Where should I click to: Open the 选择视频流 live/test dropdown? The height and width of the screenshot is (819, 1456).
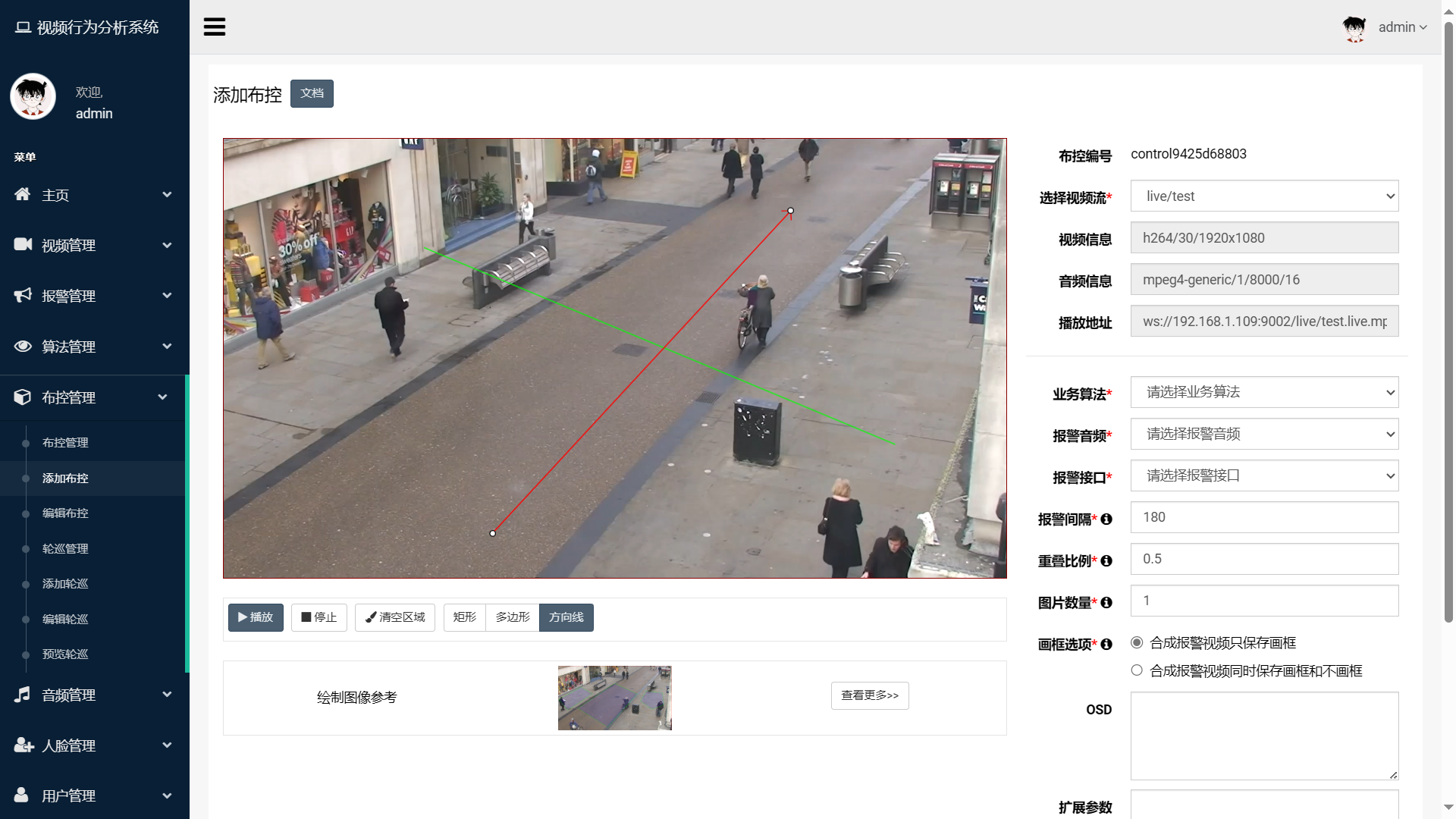pos(1264,196)
